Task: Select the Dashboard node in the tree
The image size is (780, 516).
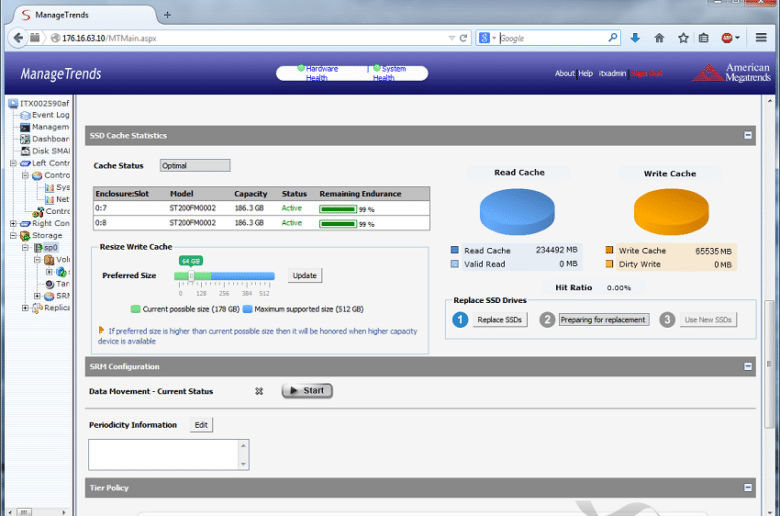Action: [50, 139]
